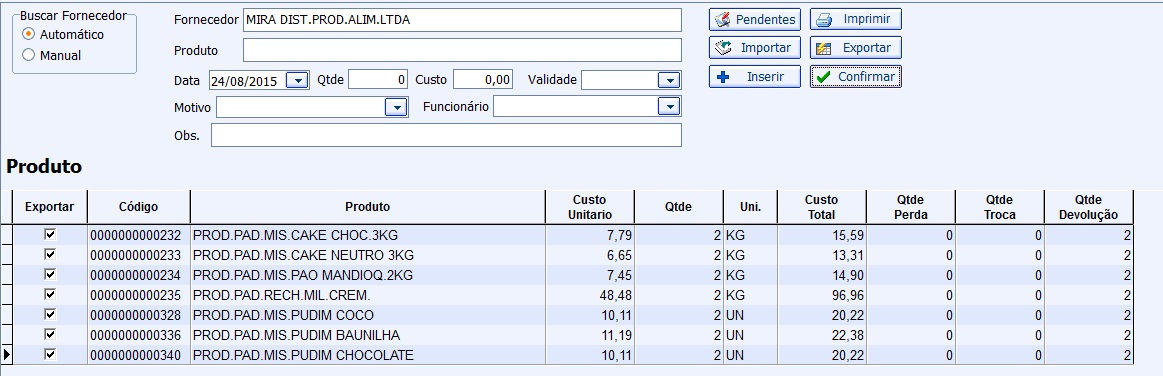The height and width of the screenshot is (376, 1163).
Task: Click the Custo Total column header
Action: tap(821, 207)
